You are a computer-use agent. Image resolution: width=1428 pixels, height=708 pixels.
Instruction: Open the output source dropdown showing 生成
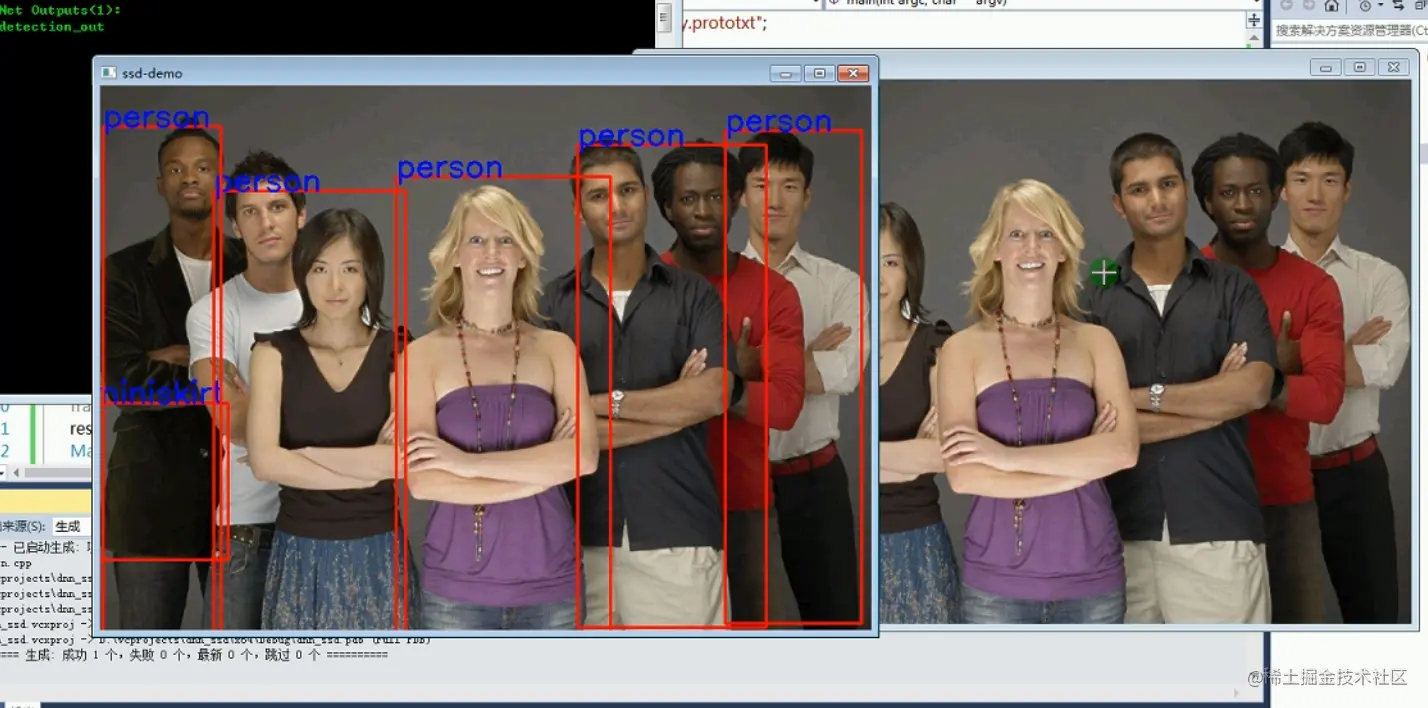73,526
